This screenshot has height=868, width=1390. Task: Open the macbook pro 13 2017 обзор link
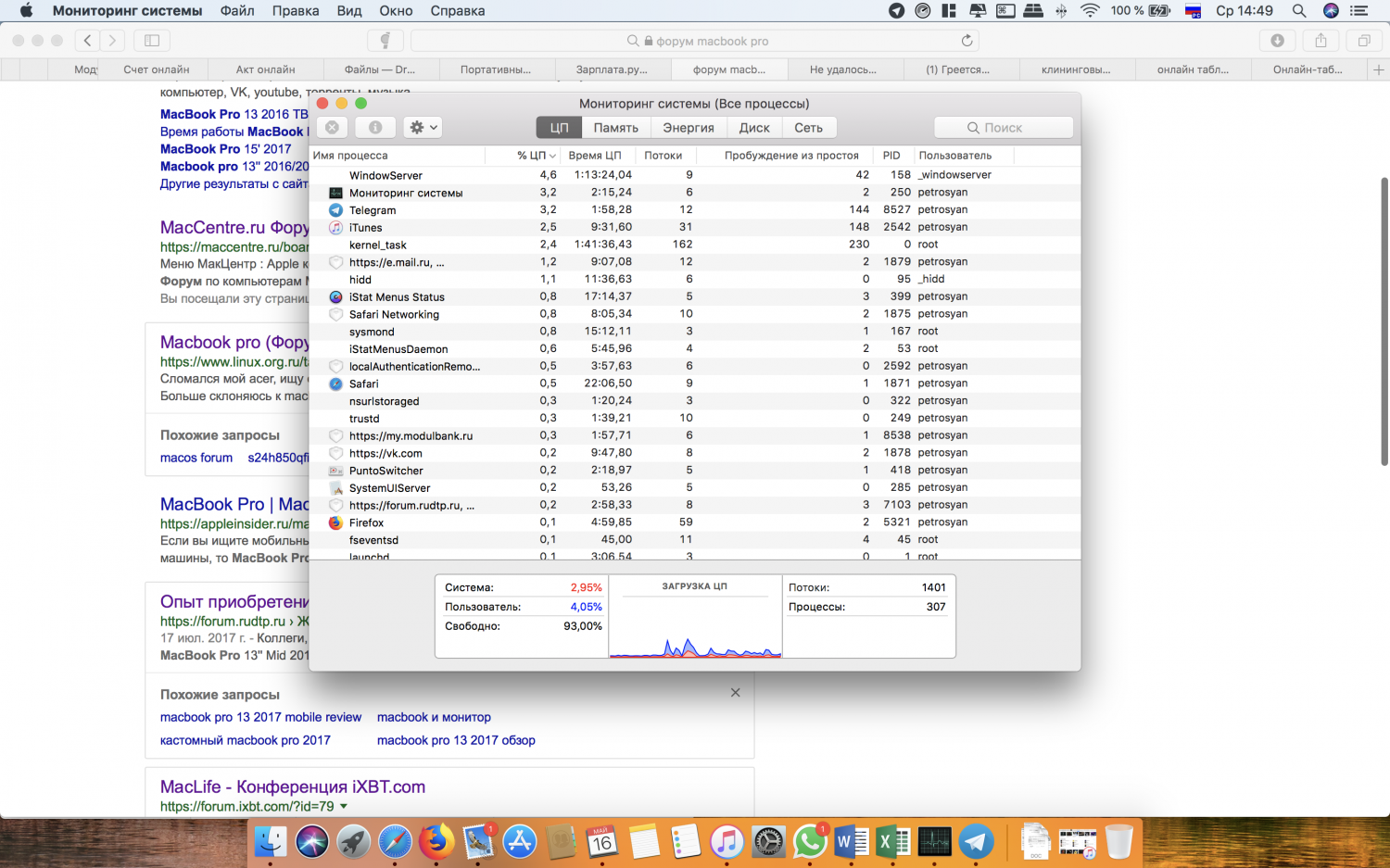[456, 740]
